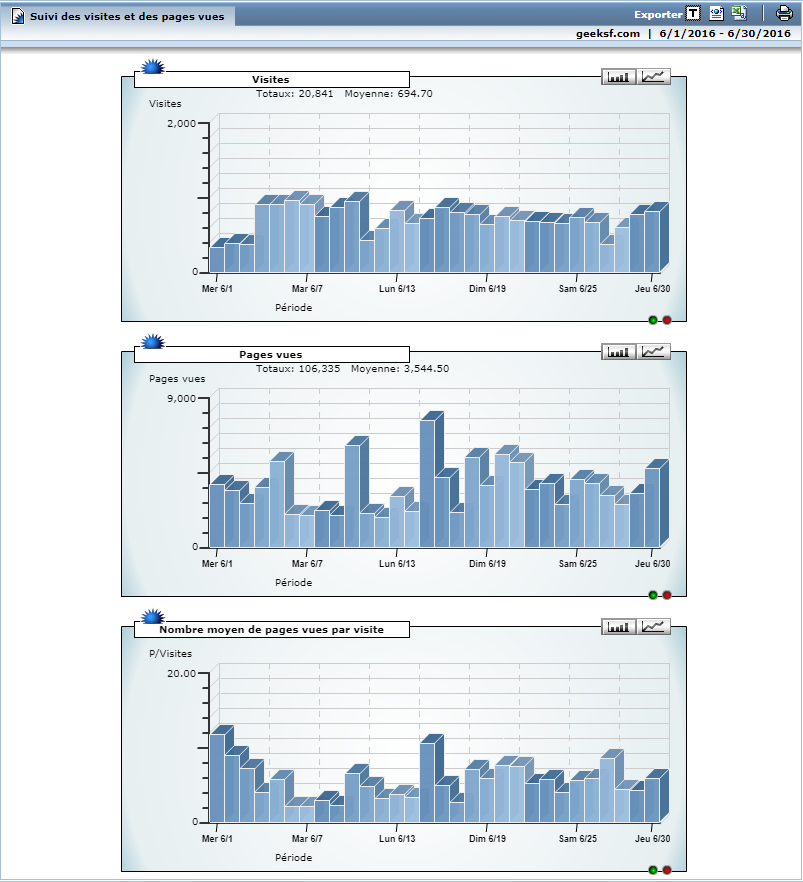Switch Visites chart to line view
Viewport: 803px width, 882px height.
[x=653, y=76]
